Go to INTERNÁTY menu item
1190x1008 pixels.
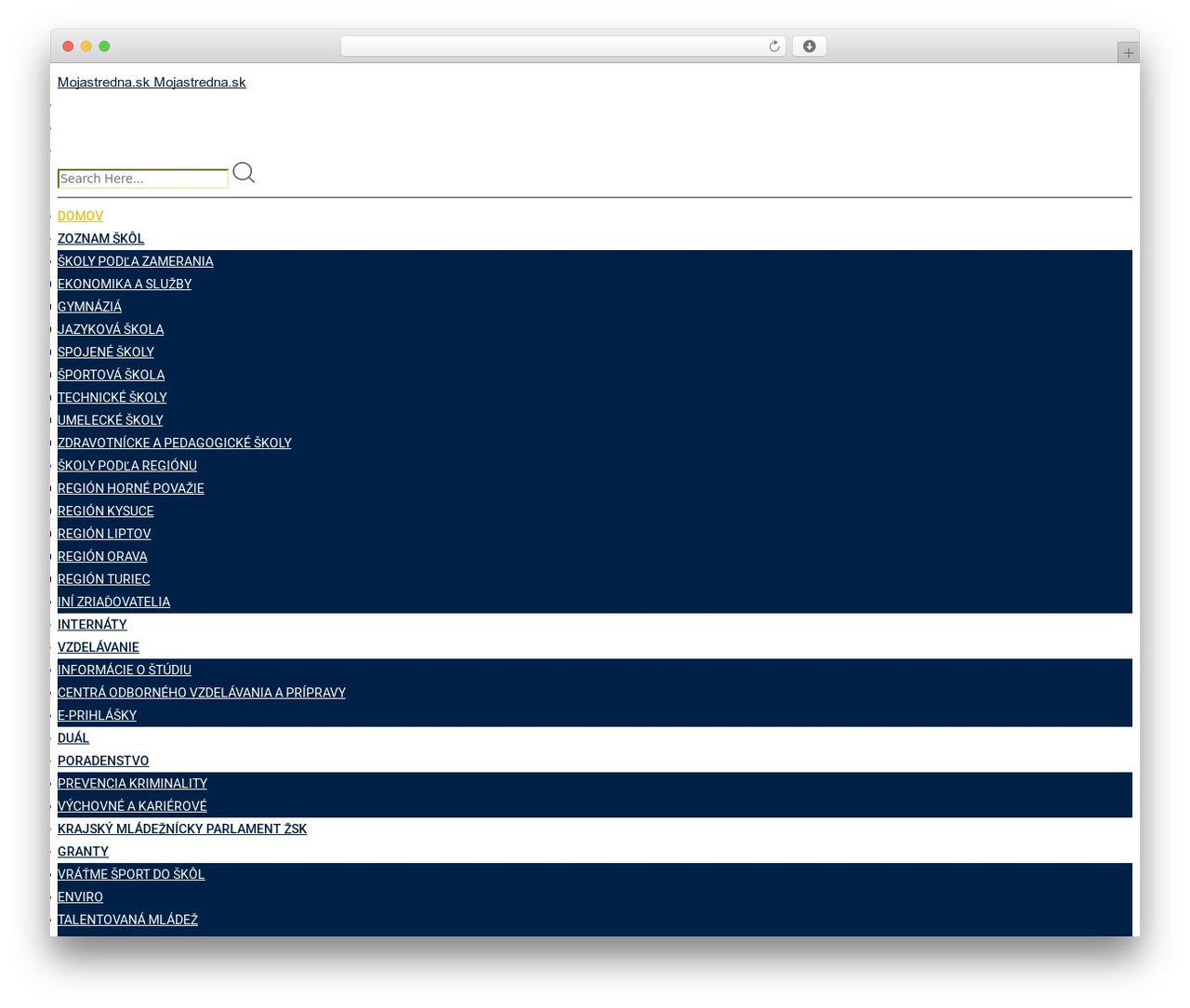(92, 625)
